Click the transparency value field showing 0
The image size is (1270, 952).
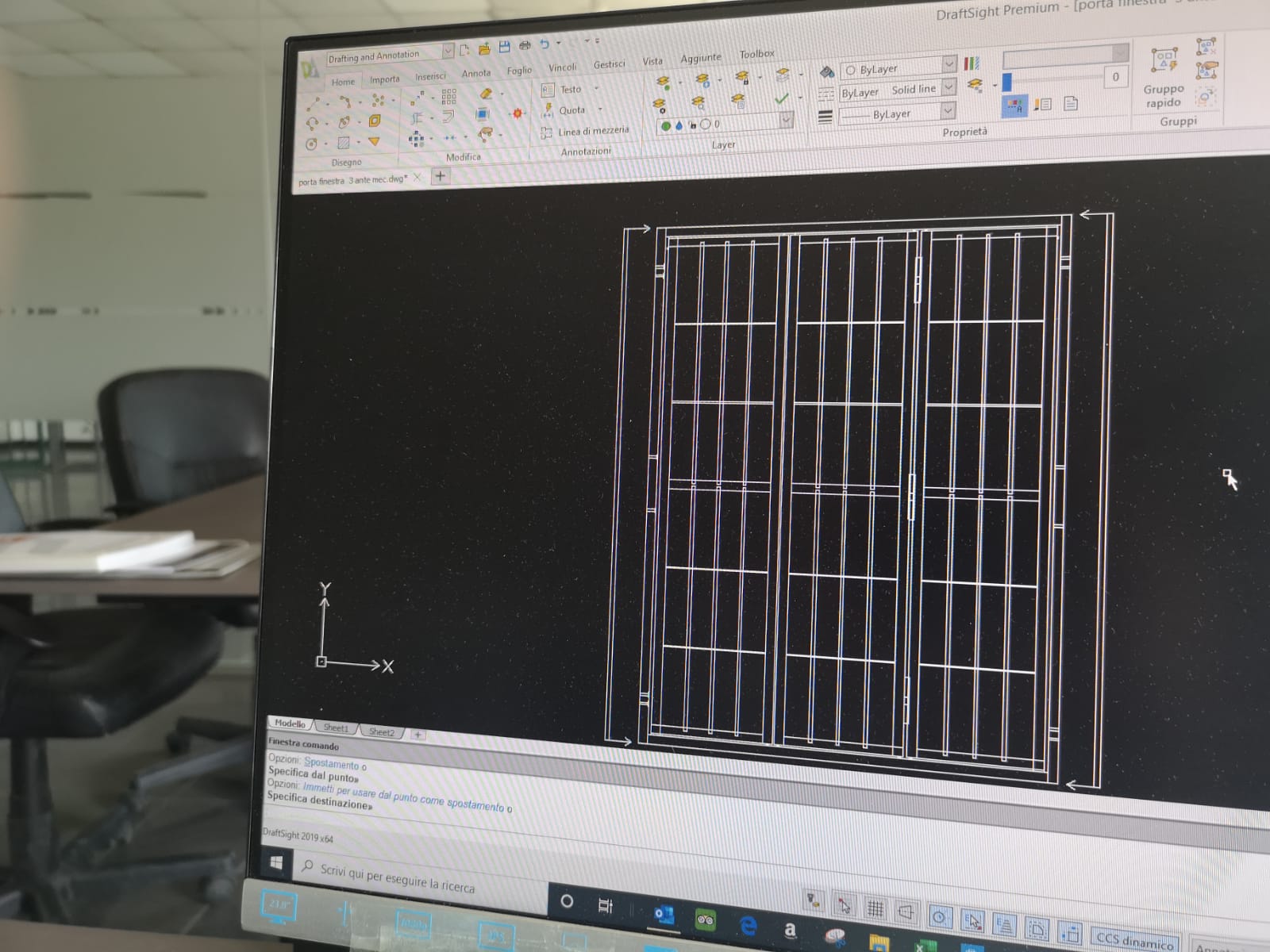click(1116, 77)
